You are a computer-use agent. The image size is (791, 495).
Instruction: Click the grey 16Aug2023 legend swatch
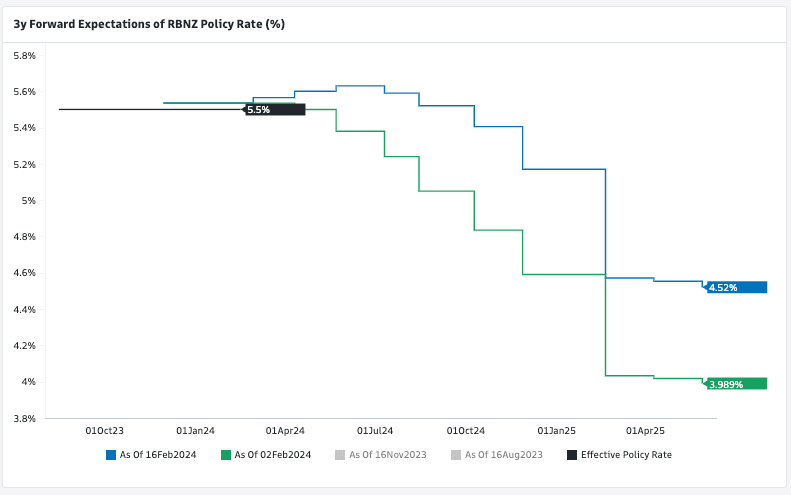(x=456, y=455)
